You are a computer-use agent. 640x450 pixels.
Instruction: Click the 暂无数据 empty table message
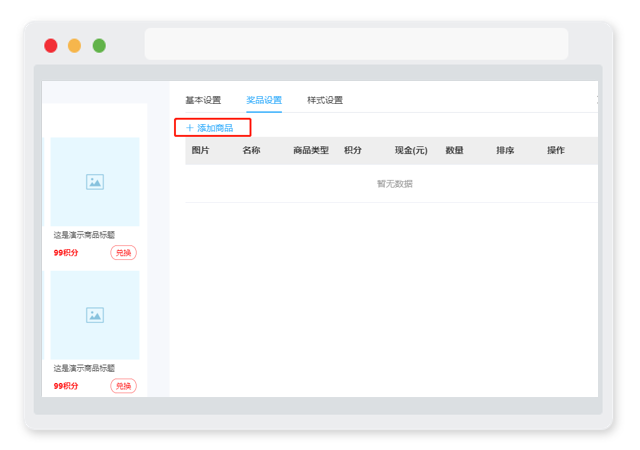(394, 184)
